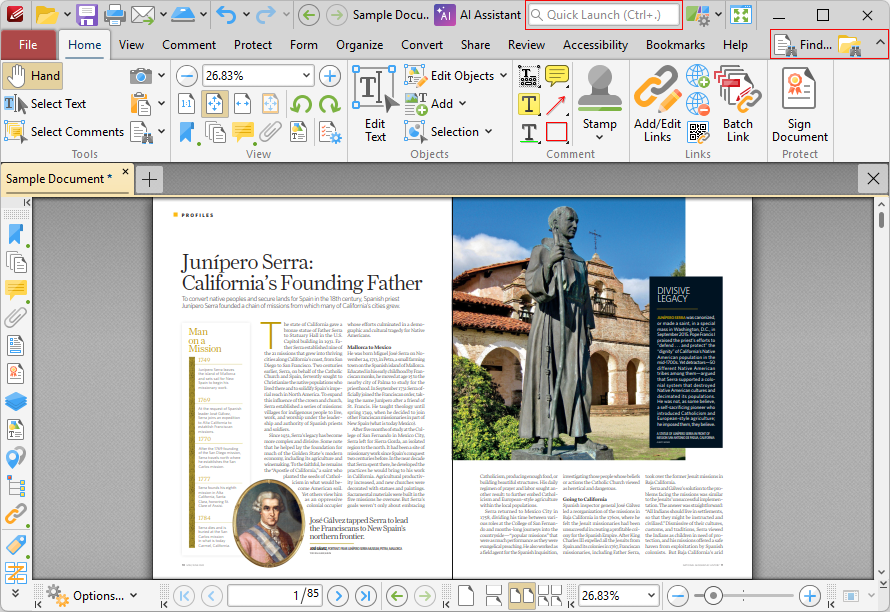Click the zoom out minus button in ribbon
The image size is (890, 612).
click(x=186, y=76)
